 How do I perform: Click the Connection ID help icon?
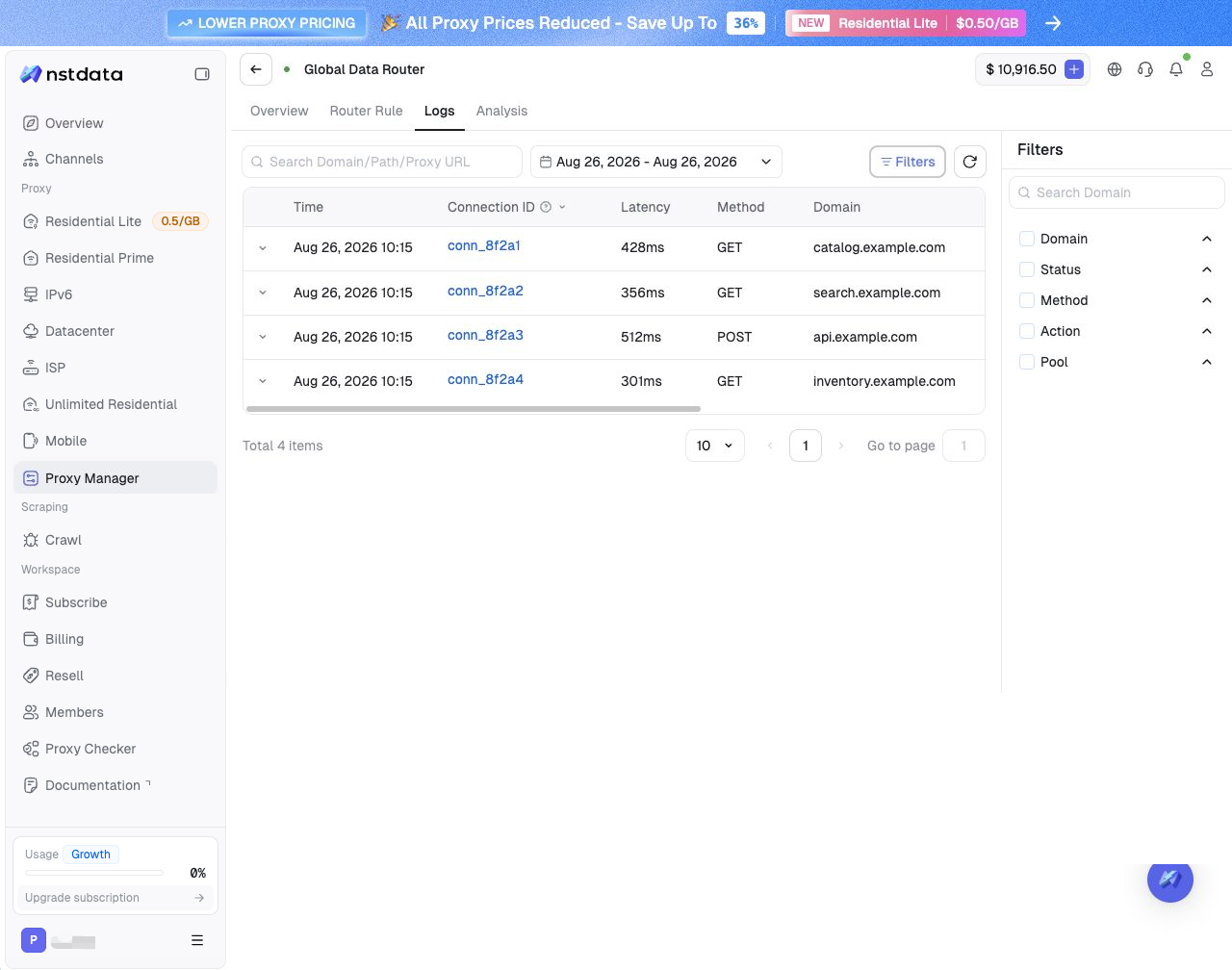coord(546,207)
